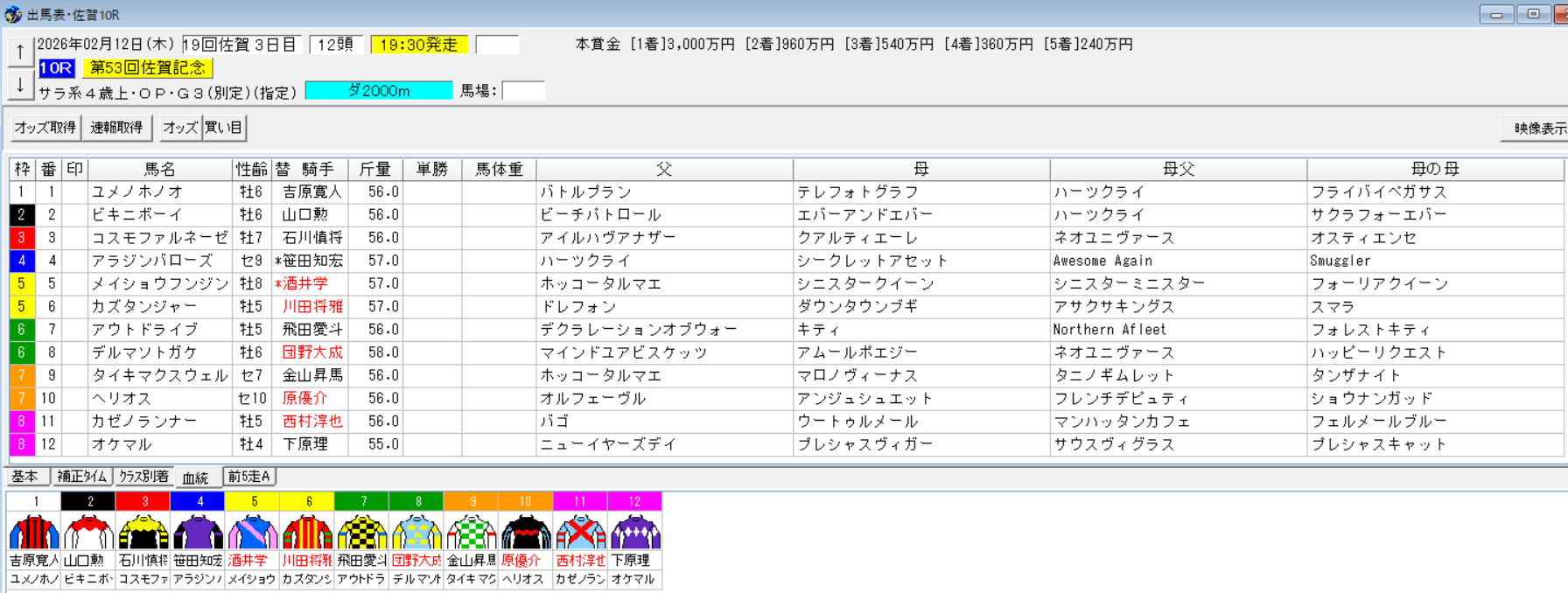Select the silk icon for 下原理
This screenshot has width=1568, height=593.
point(634,532)
